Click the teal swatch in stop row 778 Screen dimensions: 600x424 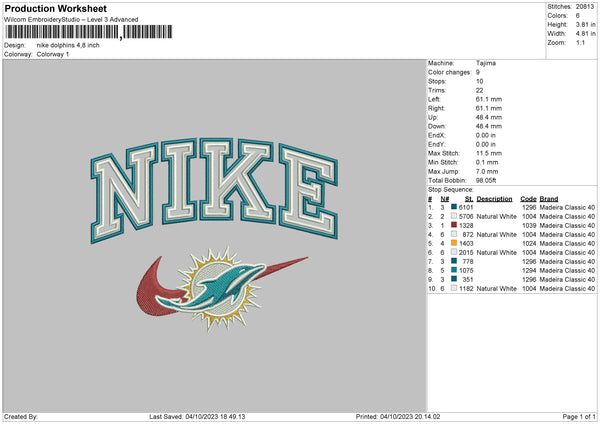(x=454, y=261)
